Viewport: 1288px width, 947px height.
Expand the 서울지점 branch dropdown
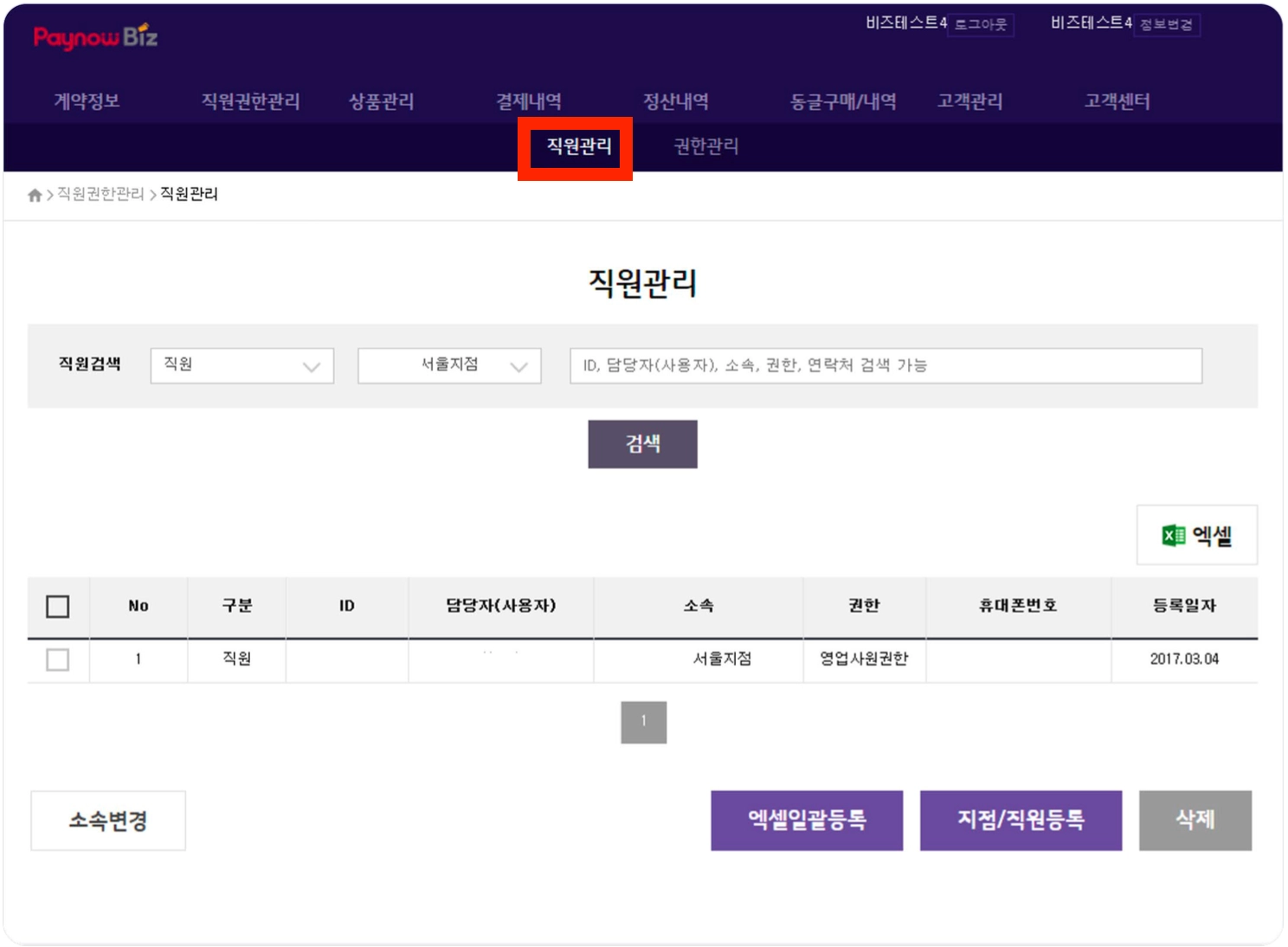(x=449, y=365)
